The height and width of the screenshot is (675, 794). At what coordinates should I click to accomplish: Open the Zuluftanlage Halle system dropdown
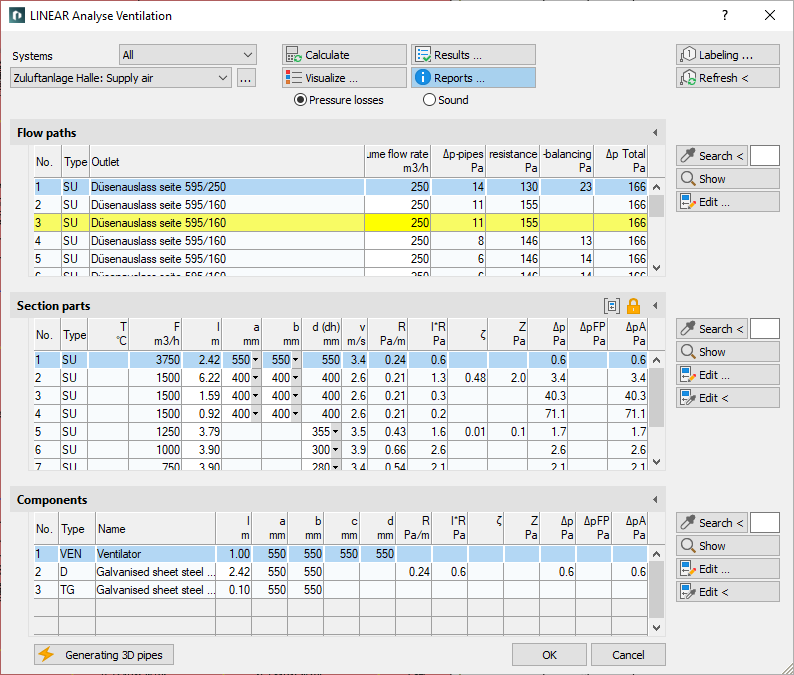tap(121, 78)
